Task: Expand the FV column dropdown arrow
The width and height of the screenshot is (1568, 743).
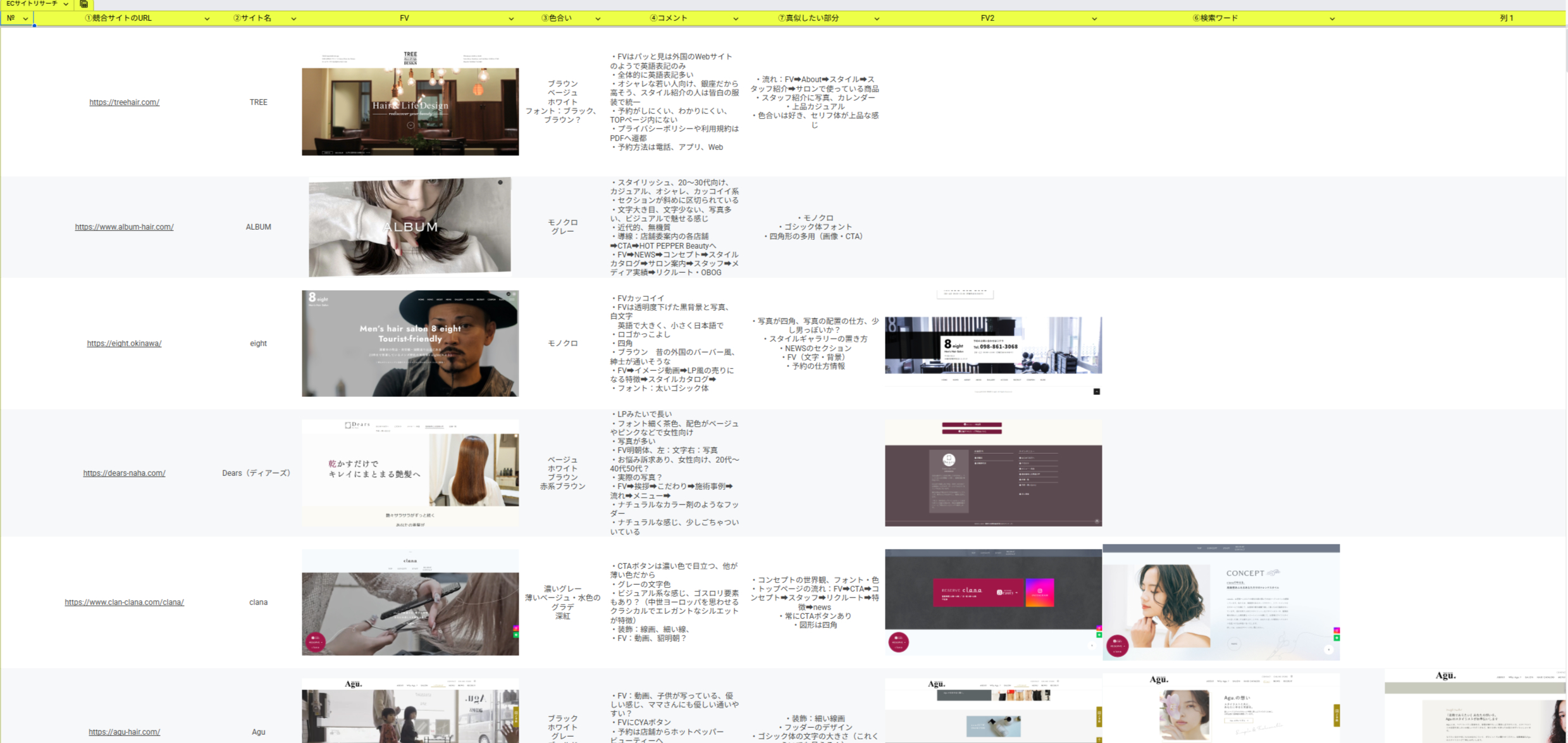Action: (511, 18)
